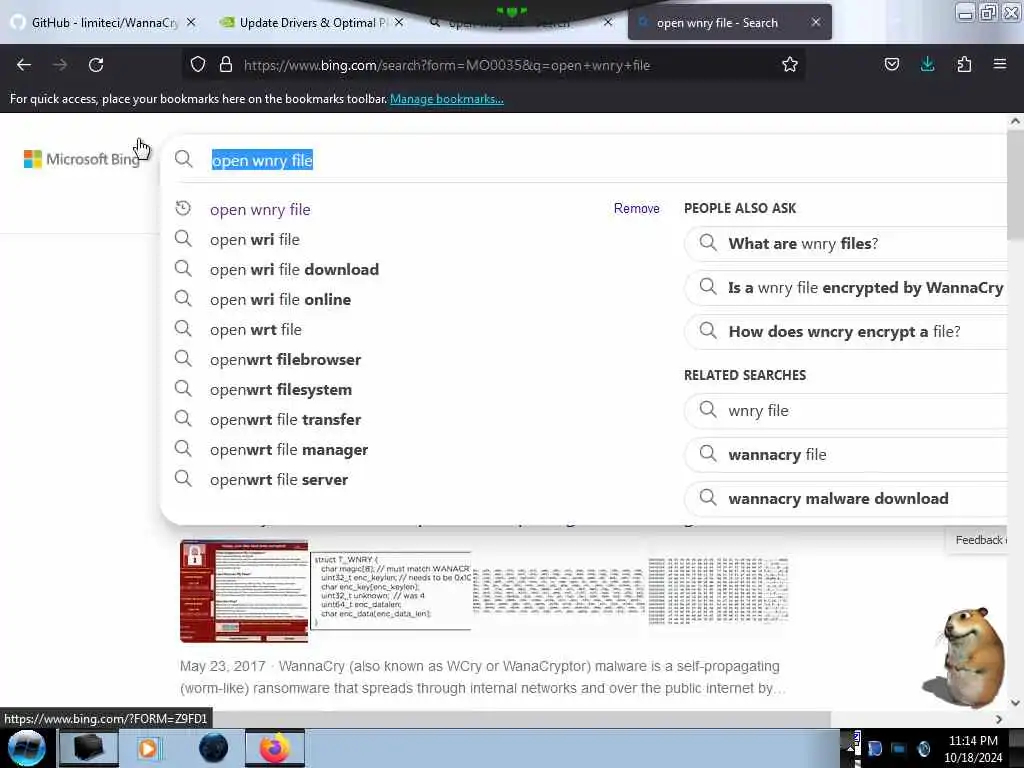1024x768 pixels.
Task: Choose suggestion openwrt file manager
Action: pos(289,450)
